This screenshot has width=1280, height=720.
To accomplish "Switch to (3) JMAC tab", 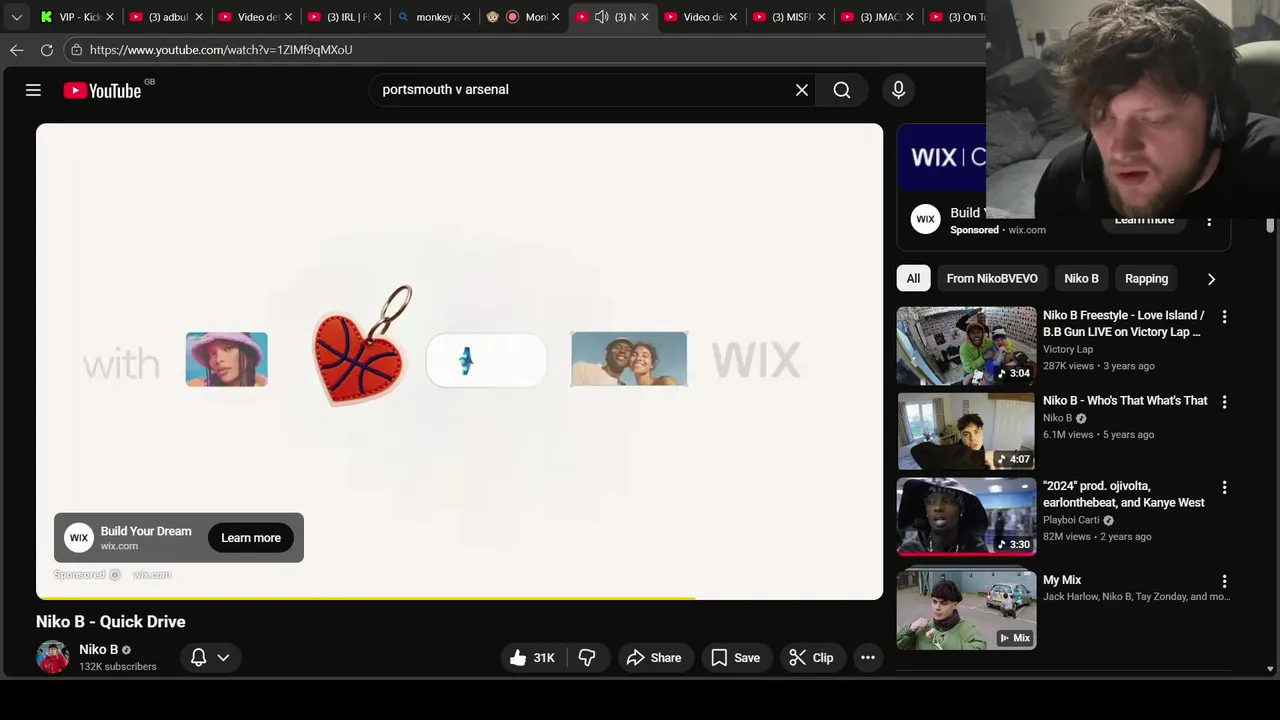I will click(x=876, y=17).
